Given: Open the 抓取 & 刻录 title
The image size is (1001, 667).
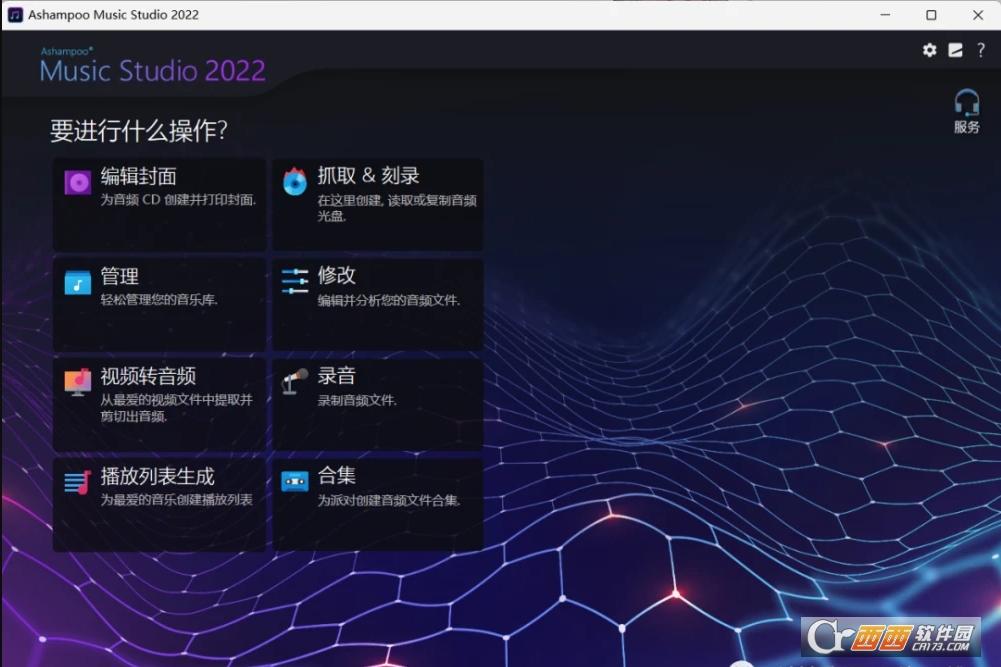Looking at the screenshot, I should 368,176.
